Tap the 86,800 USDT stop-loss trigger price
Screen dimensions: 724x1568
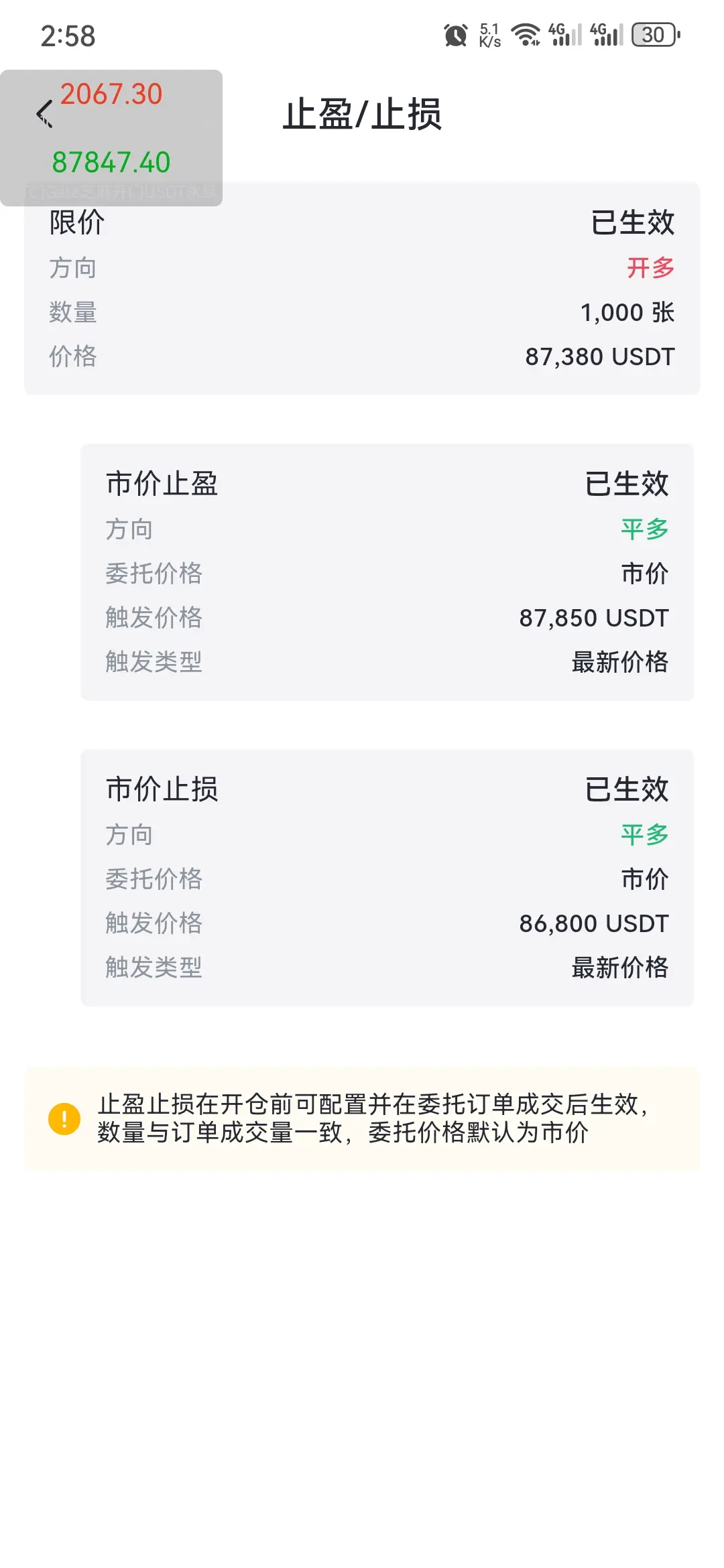coord(594,923)
